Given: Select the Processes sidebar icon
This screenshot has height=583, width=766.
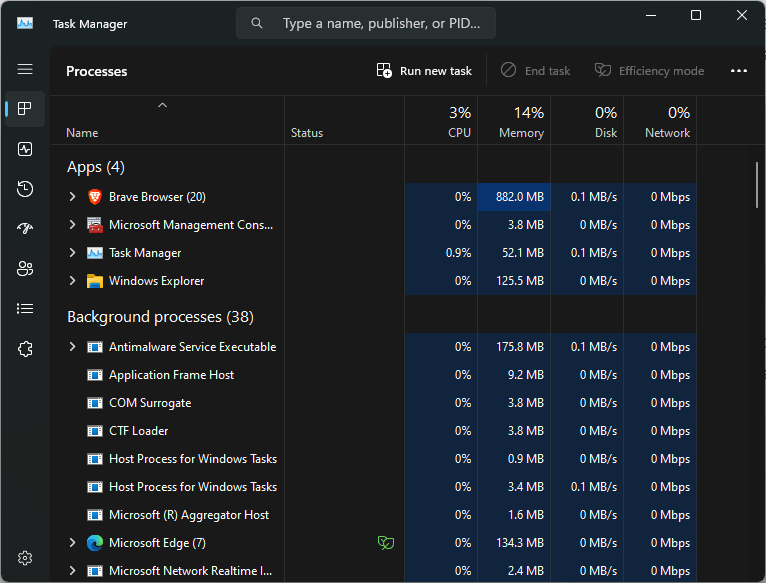Looking at the screenshot, I should click(25, 108).
